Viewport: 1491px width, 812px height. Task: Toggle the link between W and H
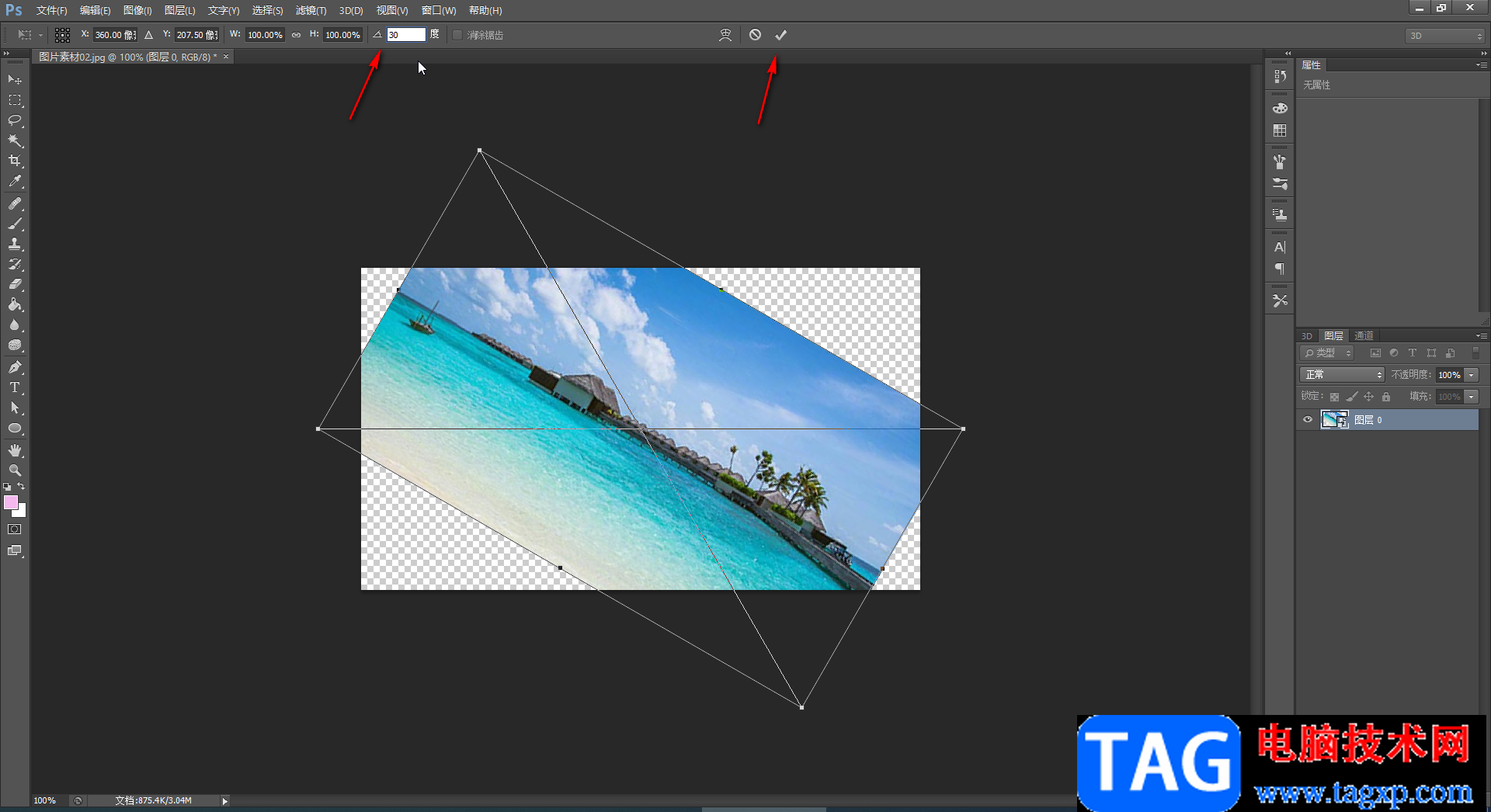click(296, 35)
